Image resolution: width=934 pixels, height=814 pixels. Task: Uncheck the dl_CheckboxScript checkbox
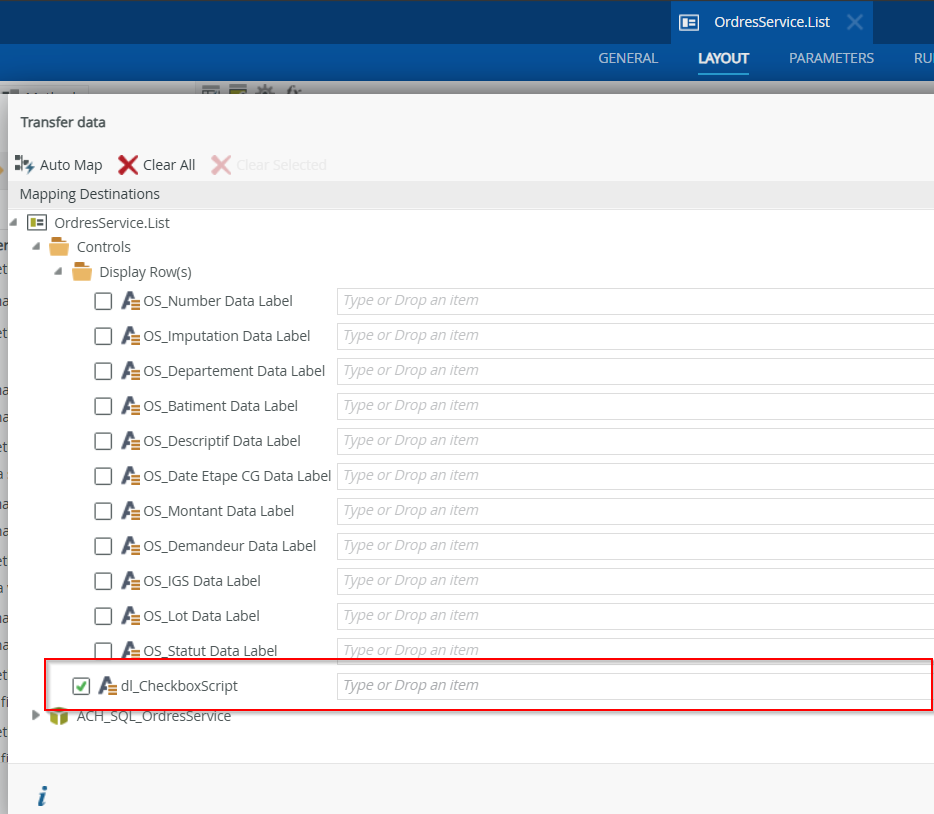[x=81, y=686]
